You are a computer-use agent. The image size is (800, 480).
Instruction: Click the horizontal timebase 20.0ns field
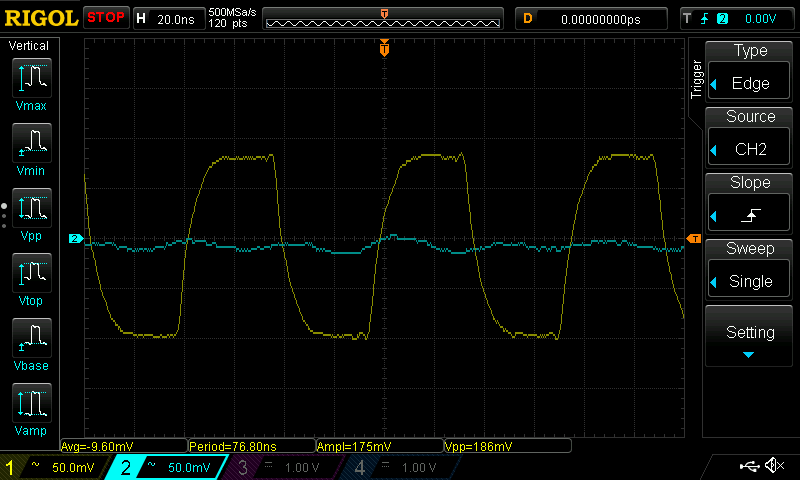169,19
